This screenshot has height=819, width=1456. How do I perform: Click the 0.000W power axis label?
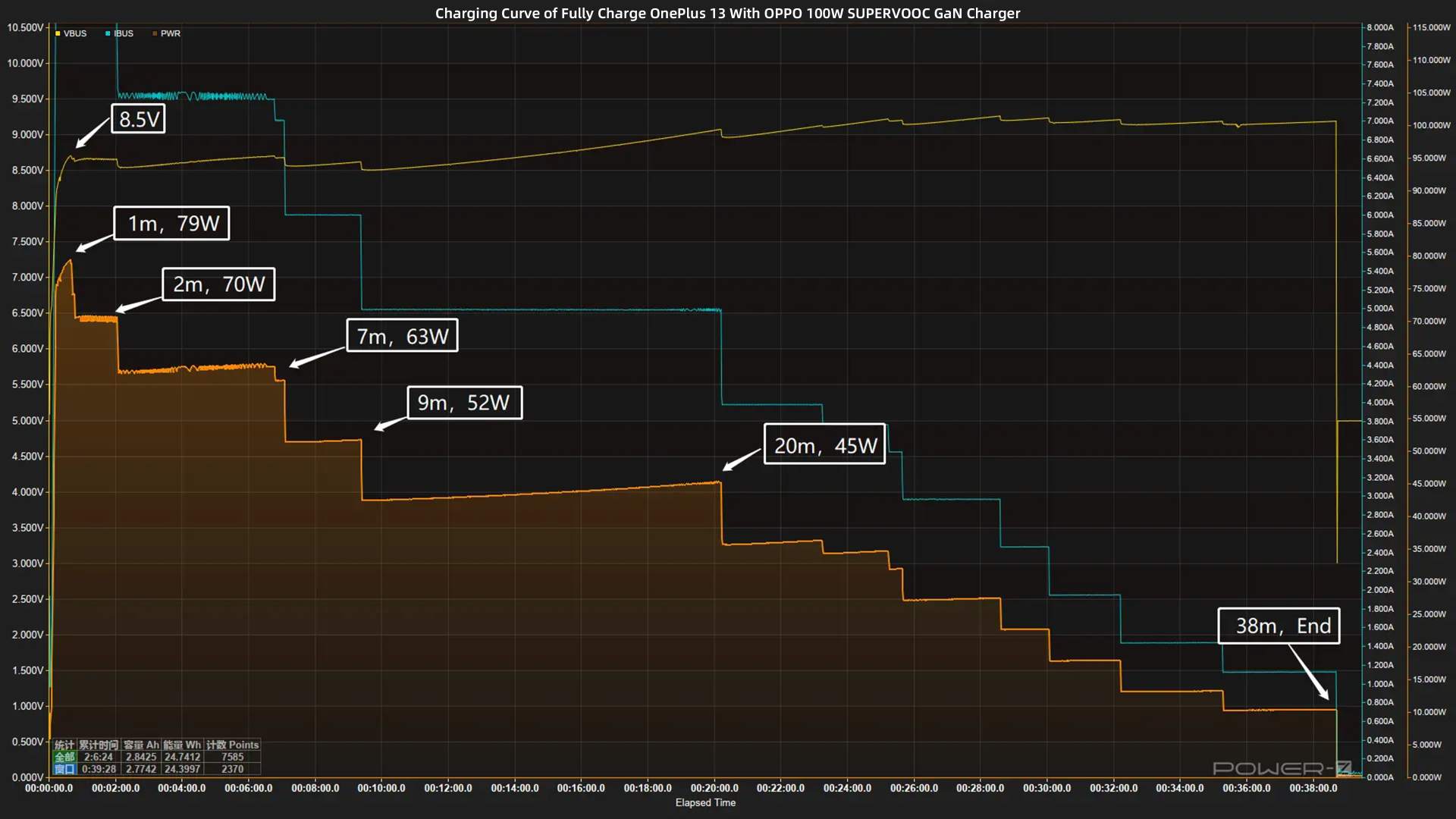[x=1427, y=777]
